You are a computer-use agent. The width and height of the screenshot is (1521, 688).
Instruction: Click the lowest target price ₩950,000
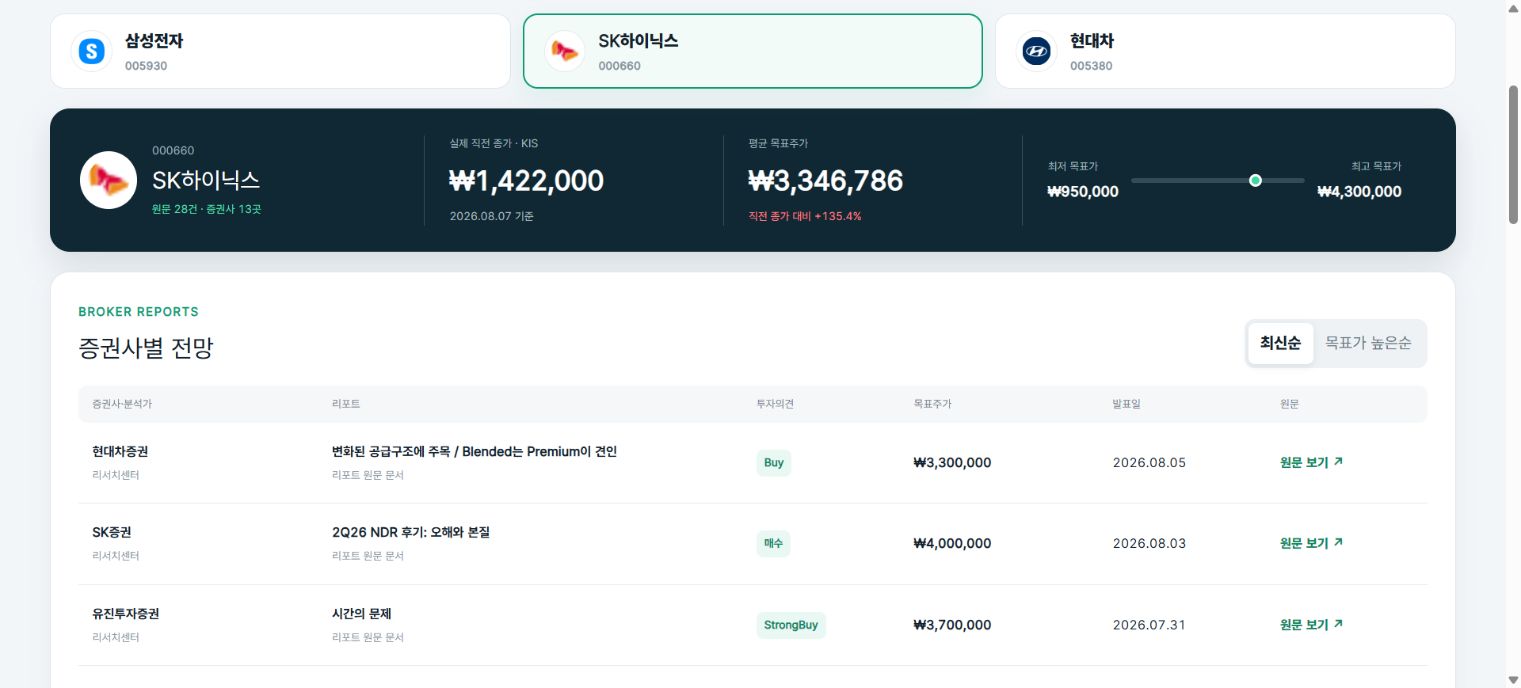tap(1083, 191)
